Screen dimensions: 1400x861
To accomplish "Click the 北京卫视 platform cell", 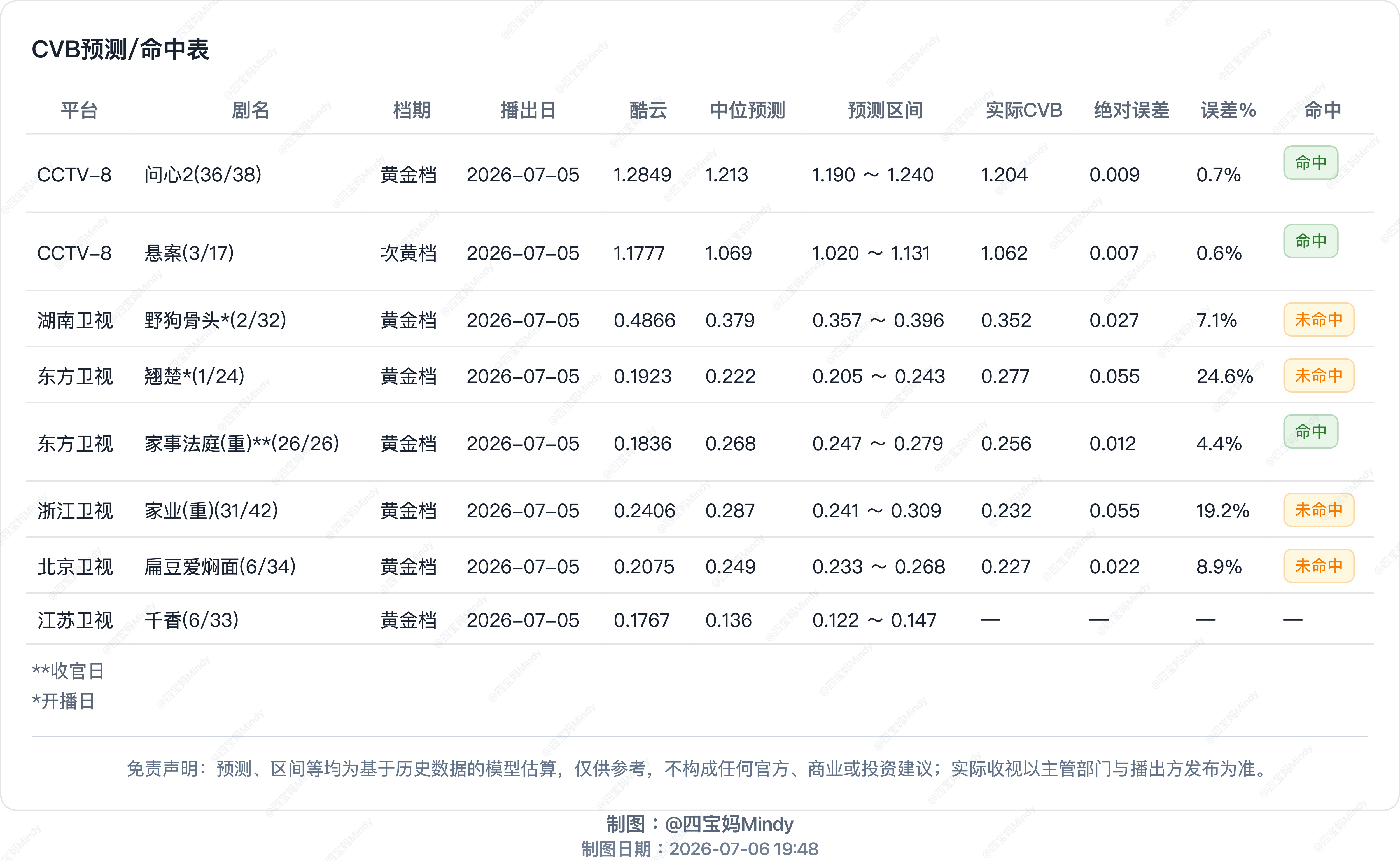I will pos(75,566).
